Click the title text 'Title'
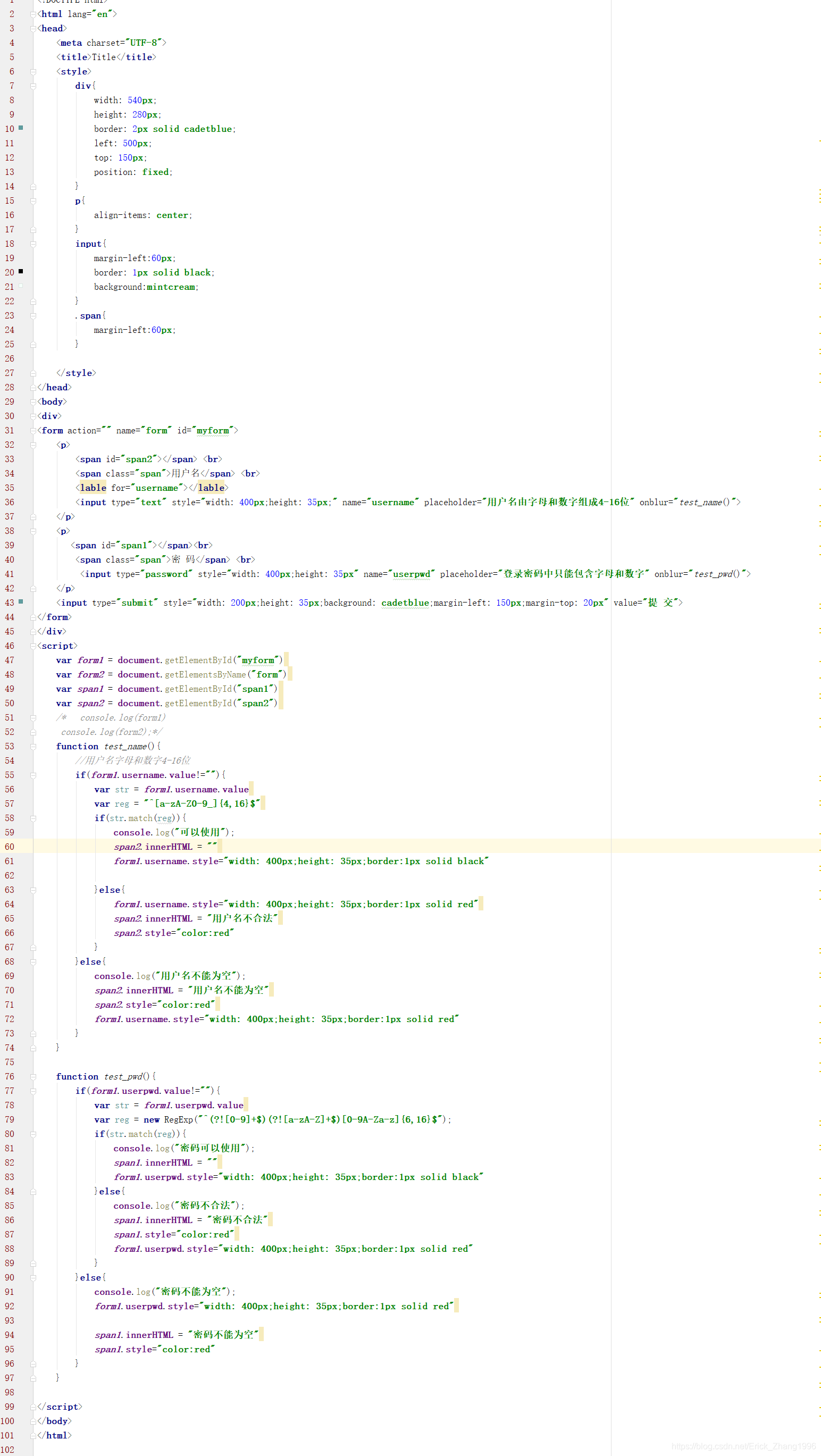Image resolution: width=821 pixels, height=1456 pixels. (103, 57)
